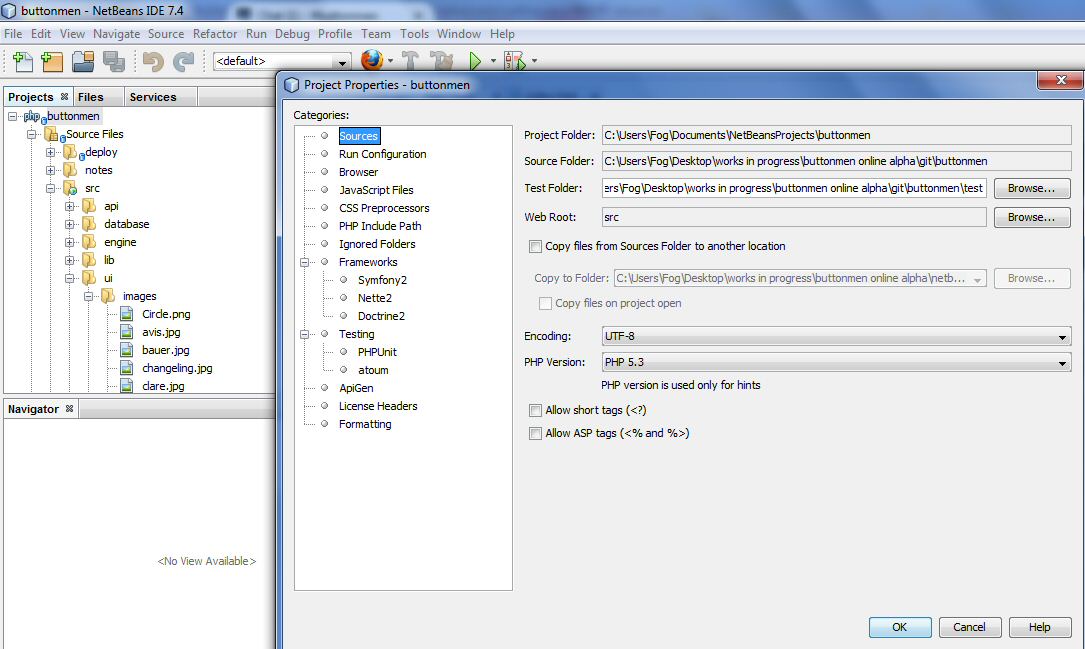This screenshot has width=1085, height=649.
Task: Expand the notes folder node
Action: (x=51, y=170)
